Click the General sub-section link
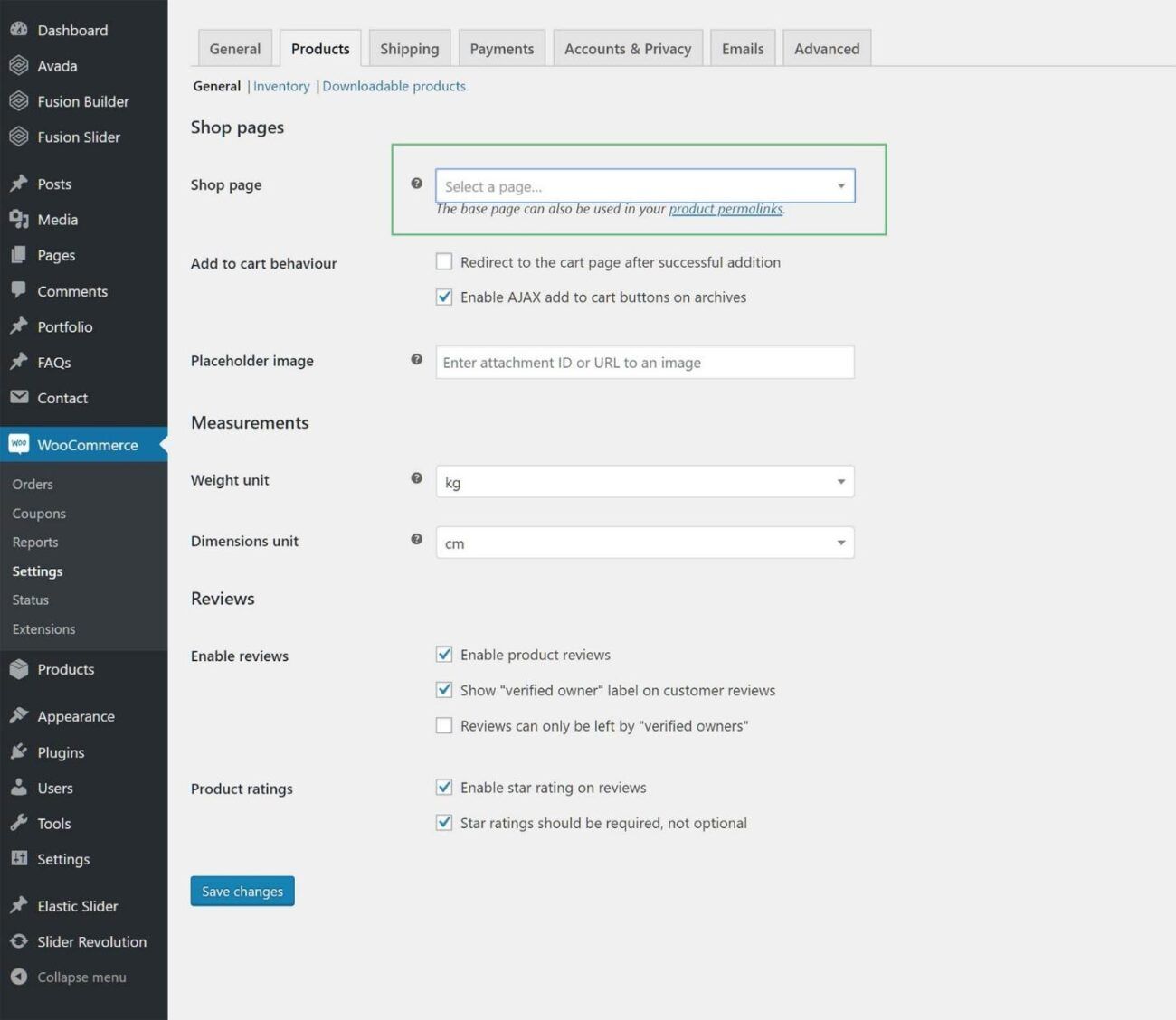1176x1020 pixels. click(x=217, y=86)
